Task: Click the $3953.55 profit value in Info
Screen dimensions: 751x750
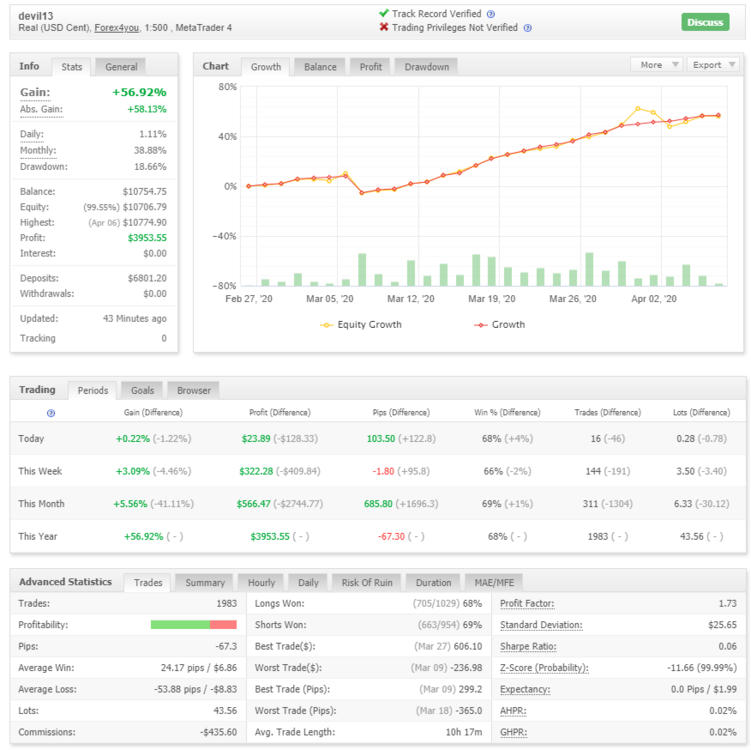Action: [x=147, y=238]
